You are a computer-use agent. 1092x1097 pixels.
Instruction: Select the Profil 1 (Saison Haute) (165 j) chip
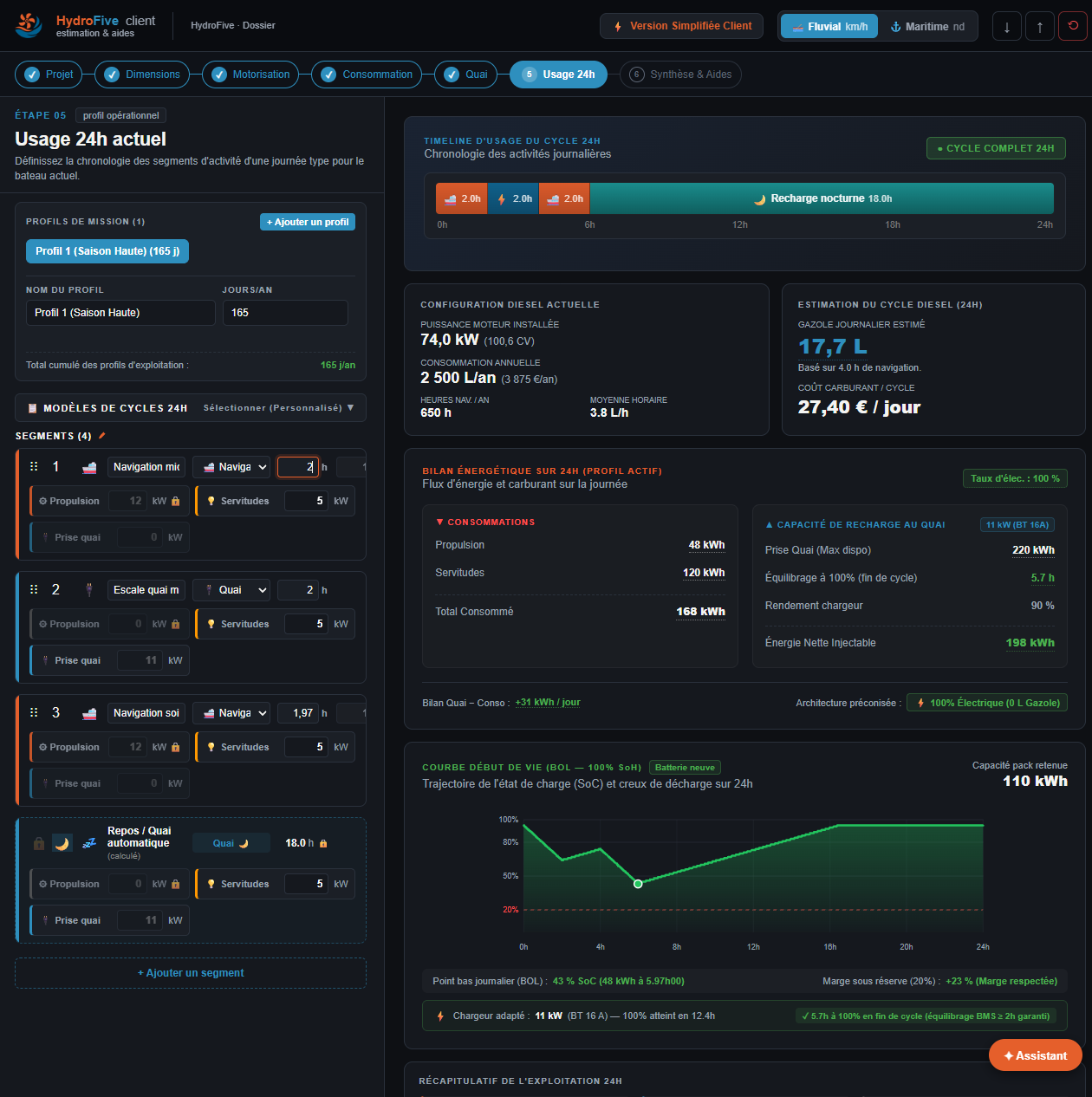coord(107,251)
